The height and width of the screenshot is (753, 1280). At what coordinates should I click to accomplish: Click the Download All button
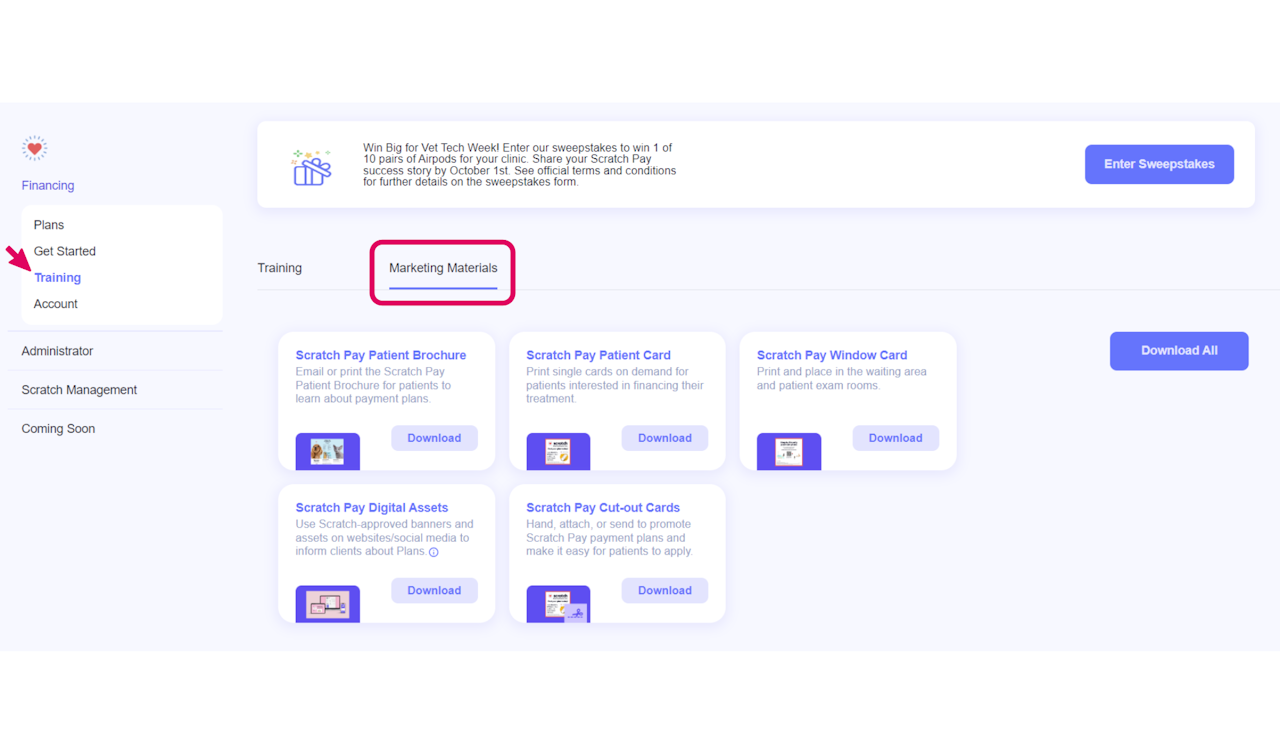pyautogui.click(x=1179, y=351)
